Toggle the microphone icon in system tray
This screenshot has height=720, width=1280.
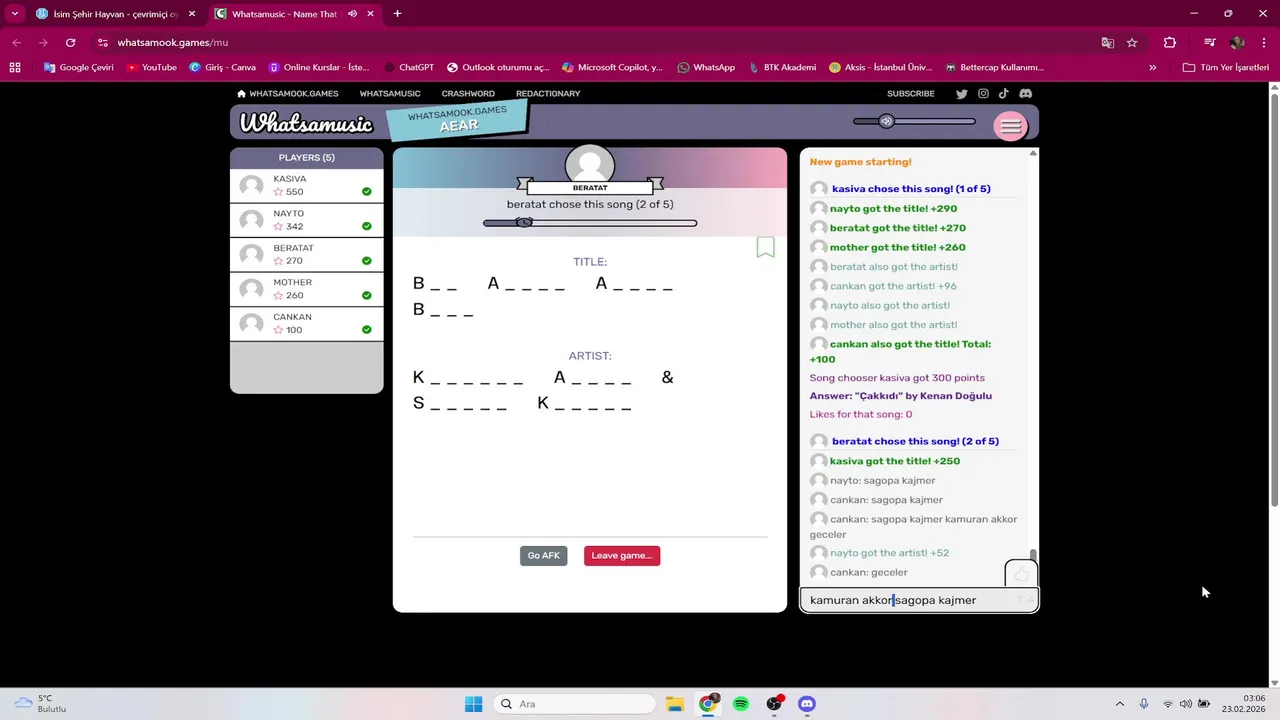tap(1144, 704)
